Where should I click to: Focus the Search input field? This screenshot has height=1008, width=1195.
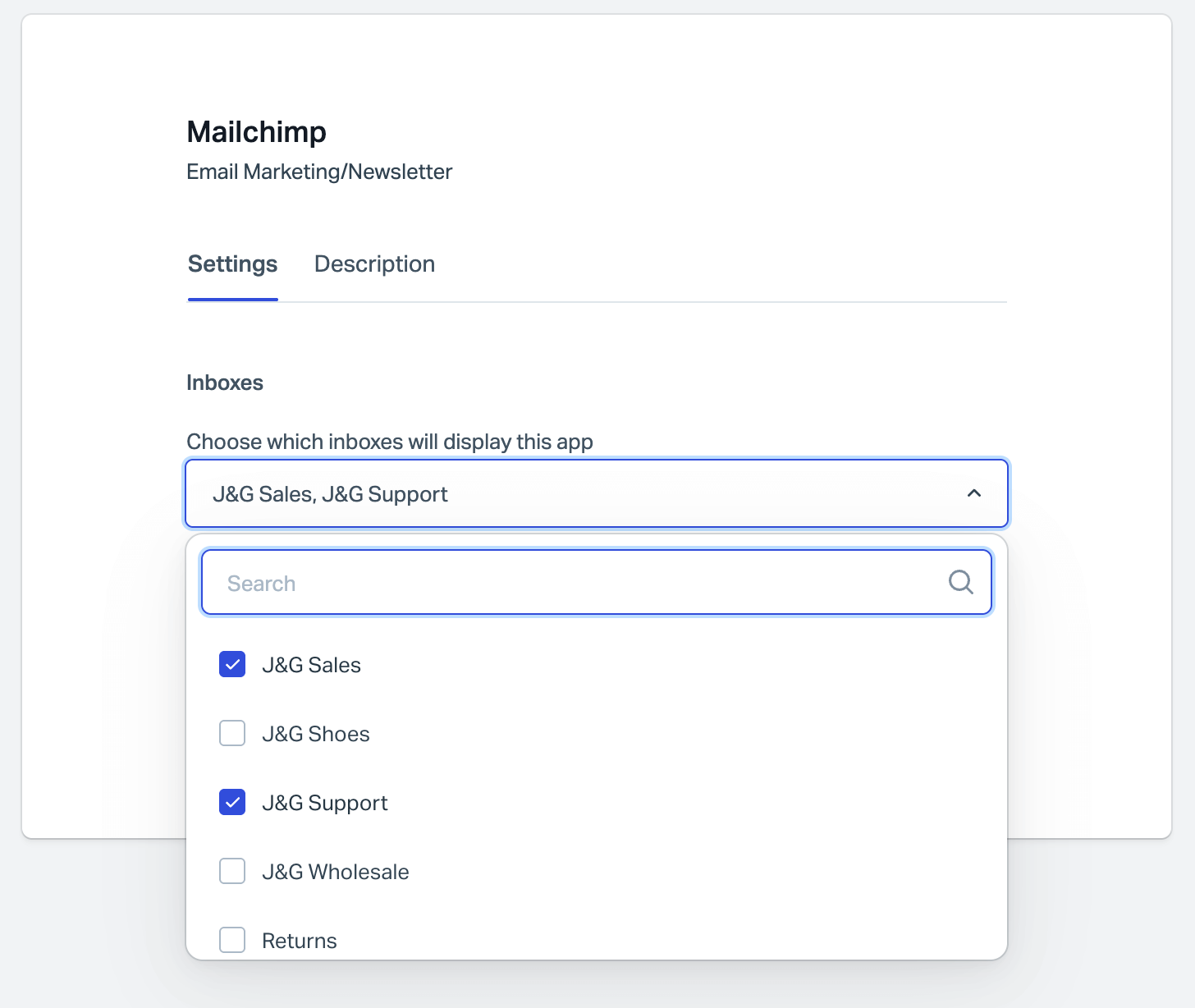(x=597, y=582)
